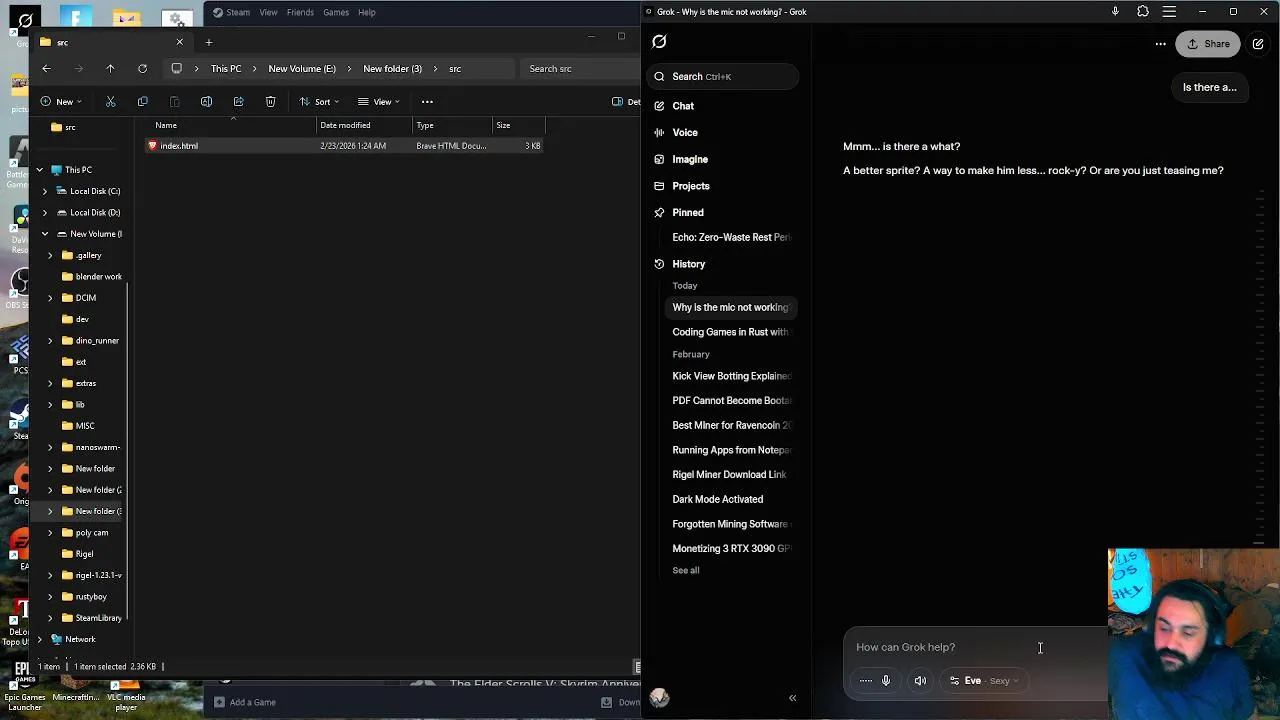Image resolution: width=1280 pixels, height=720 pixels.
Task: Add a new Explorer tab with plus
Action: click(209, 42)
